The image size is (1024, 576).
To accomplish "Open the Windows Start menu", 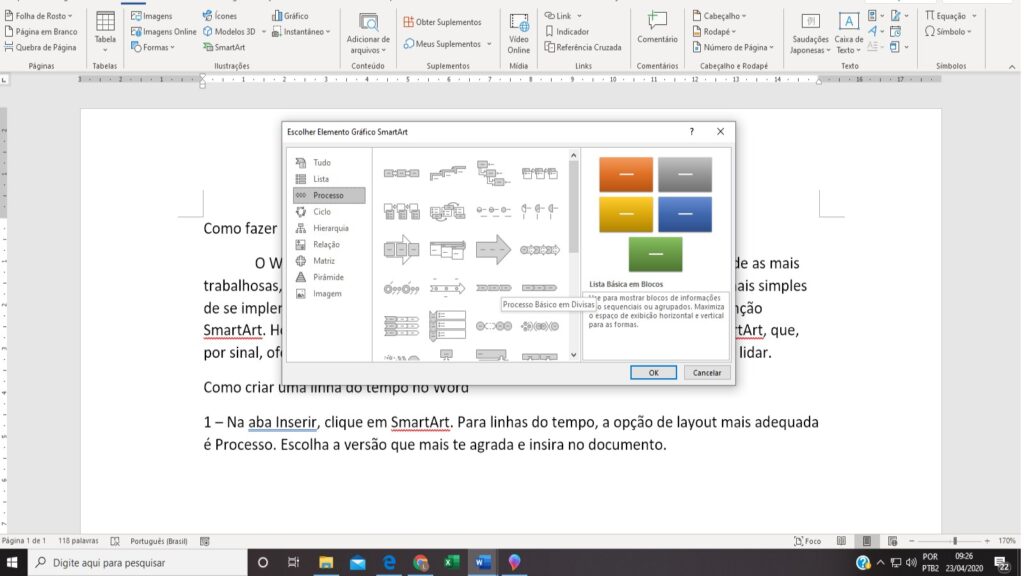I will tap(13, 562).
